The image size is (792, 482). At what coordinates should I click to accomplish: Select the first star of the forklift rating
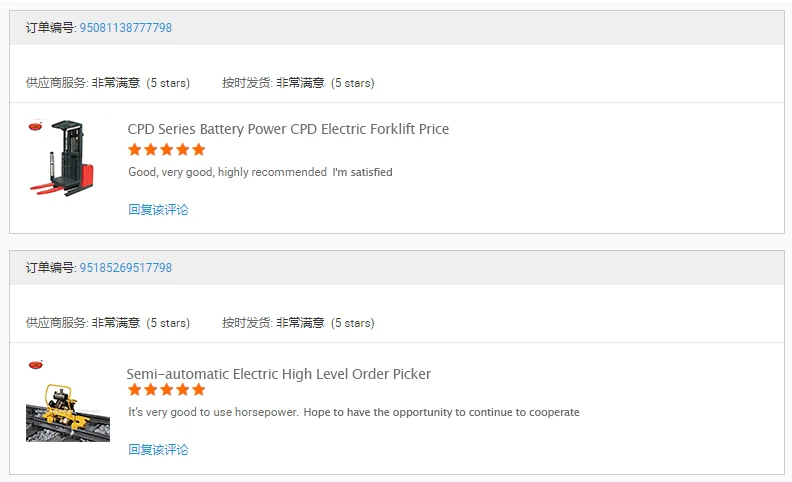(134, 150)
